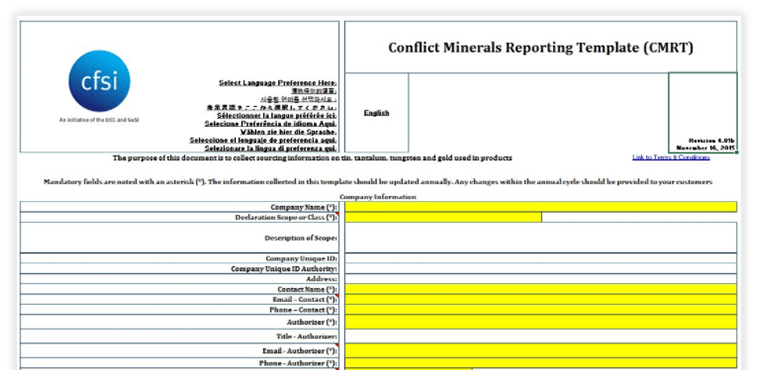Click the 'Declaration Scope or Class (*):' label
This screenshot has height=370, width=760.
click(x=286, y=217)
